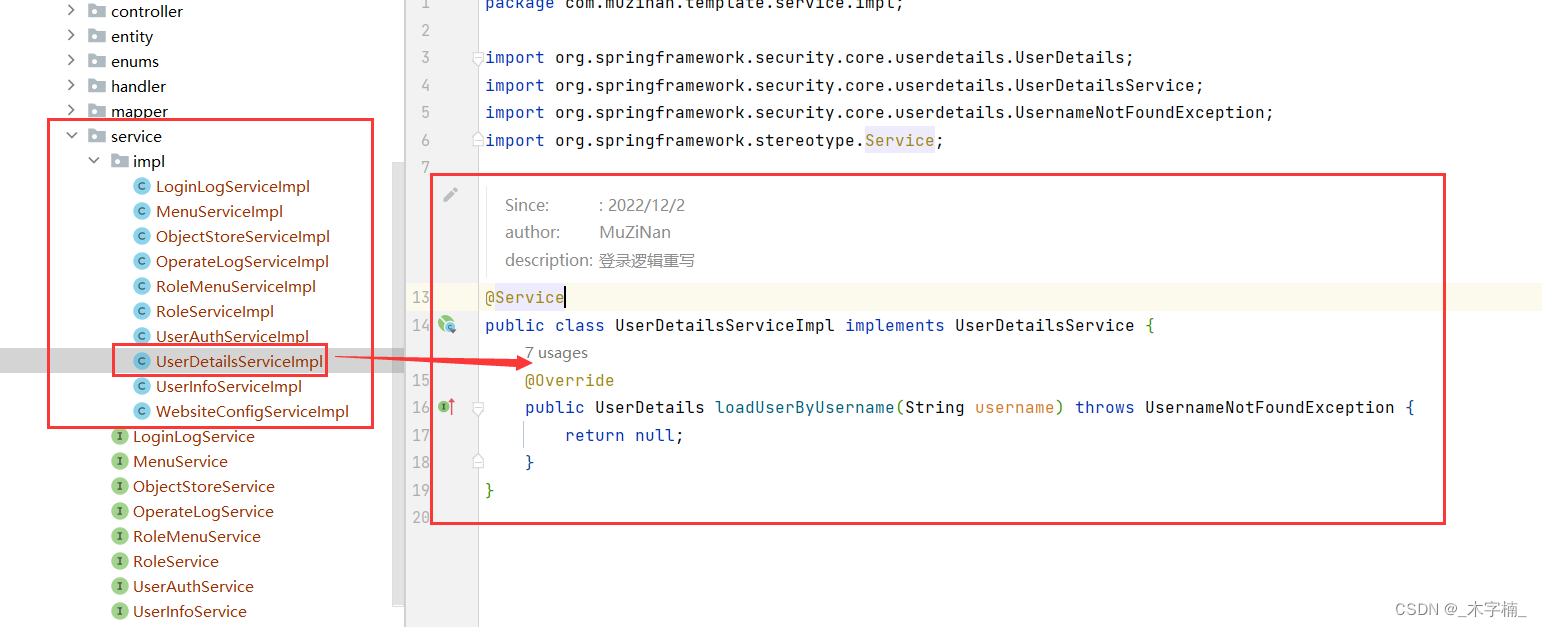The image size is (1542, 627).
Task: Click RoleServiceImpl class icon
Action: point(142,311)
